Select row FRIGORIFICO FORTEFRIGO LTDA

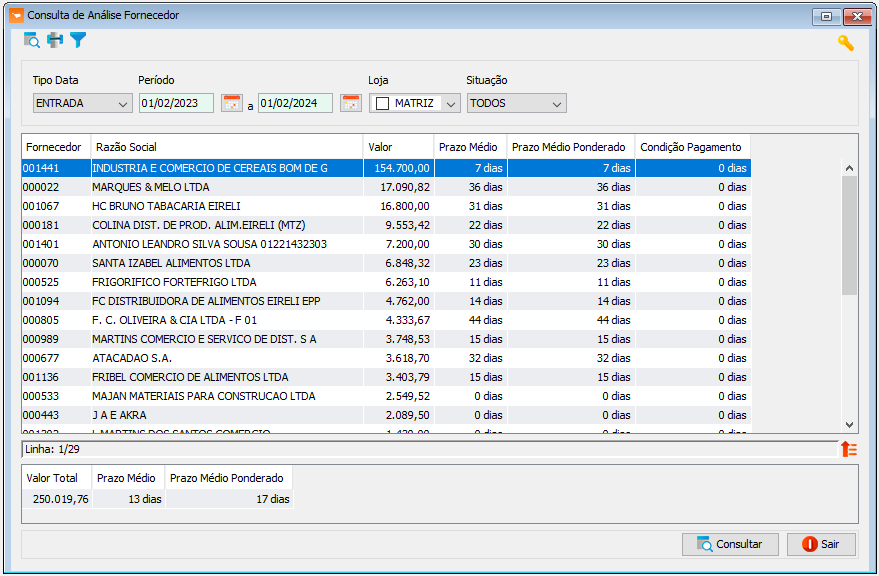pos(386,282)
